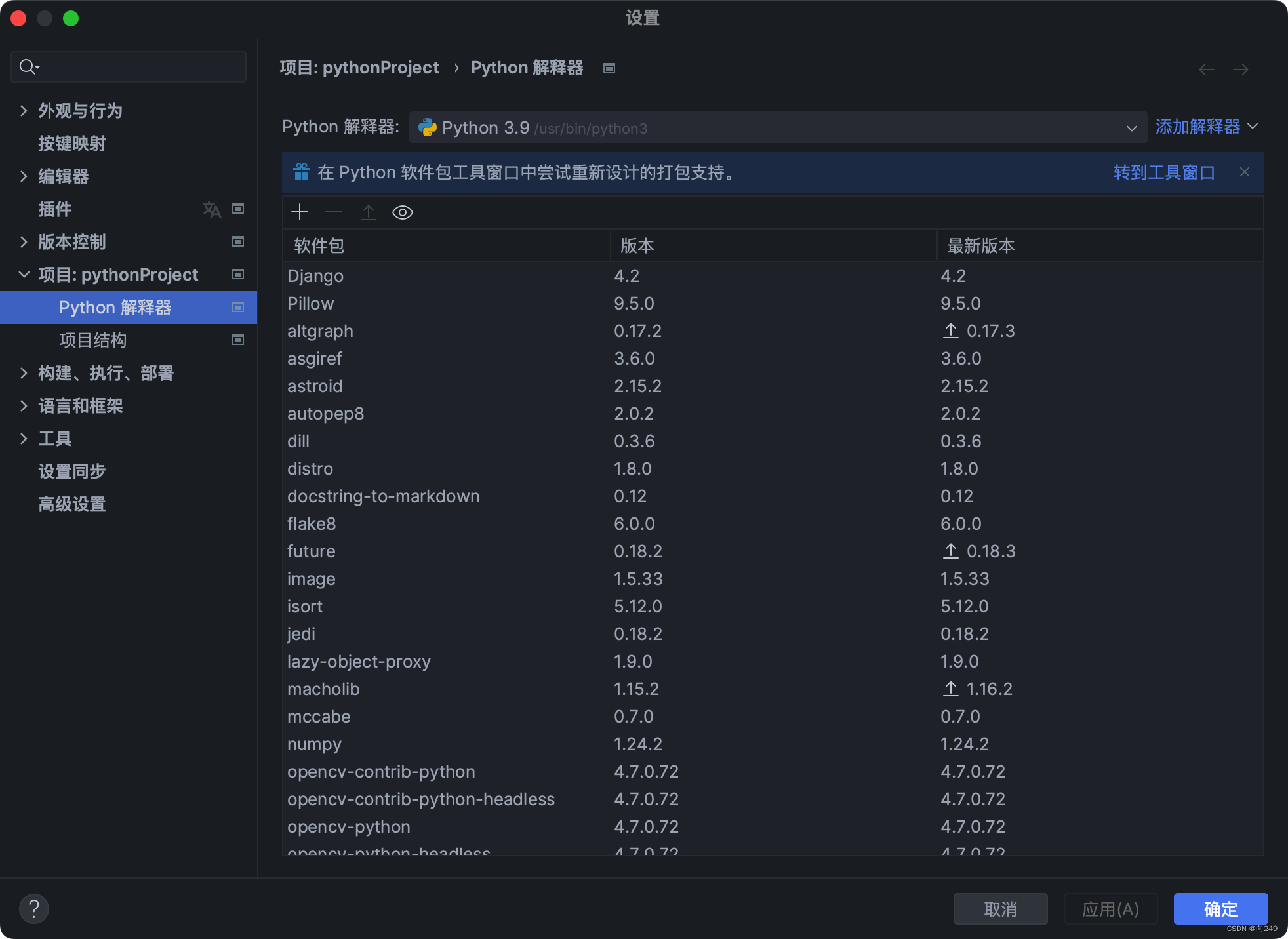The image size is (1288, 939).
Task: Click the back navigation arrow
Action: pos(1206,69)
